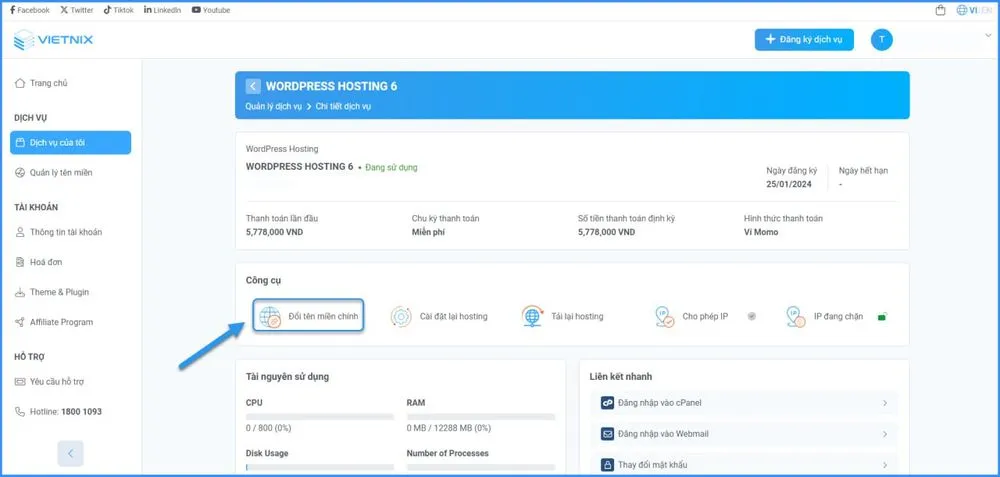Collapse the sidebar with the left chevron
The height and width of the screenshot is (477, 1000).
point(70,453)
